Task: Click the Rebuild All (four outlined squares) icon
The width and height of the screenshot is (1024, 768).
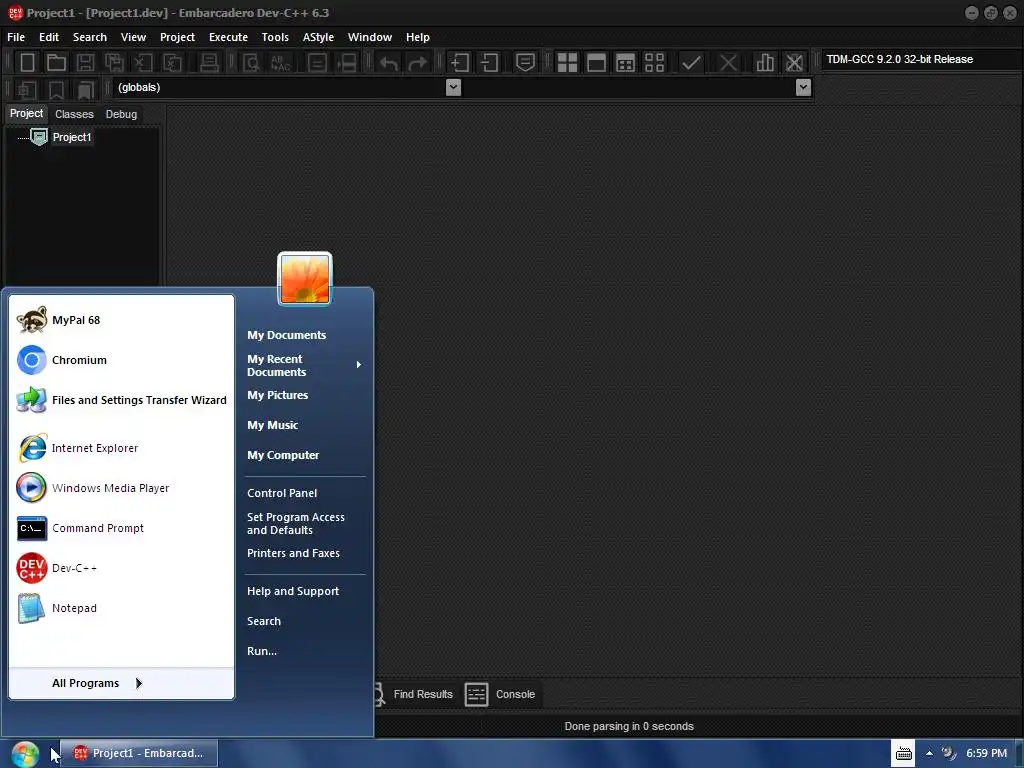Action: [654, 63]
